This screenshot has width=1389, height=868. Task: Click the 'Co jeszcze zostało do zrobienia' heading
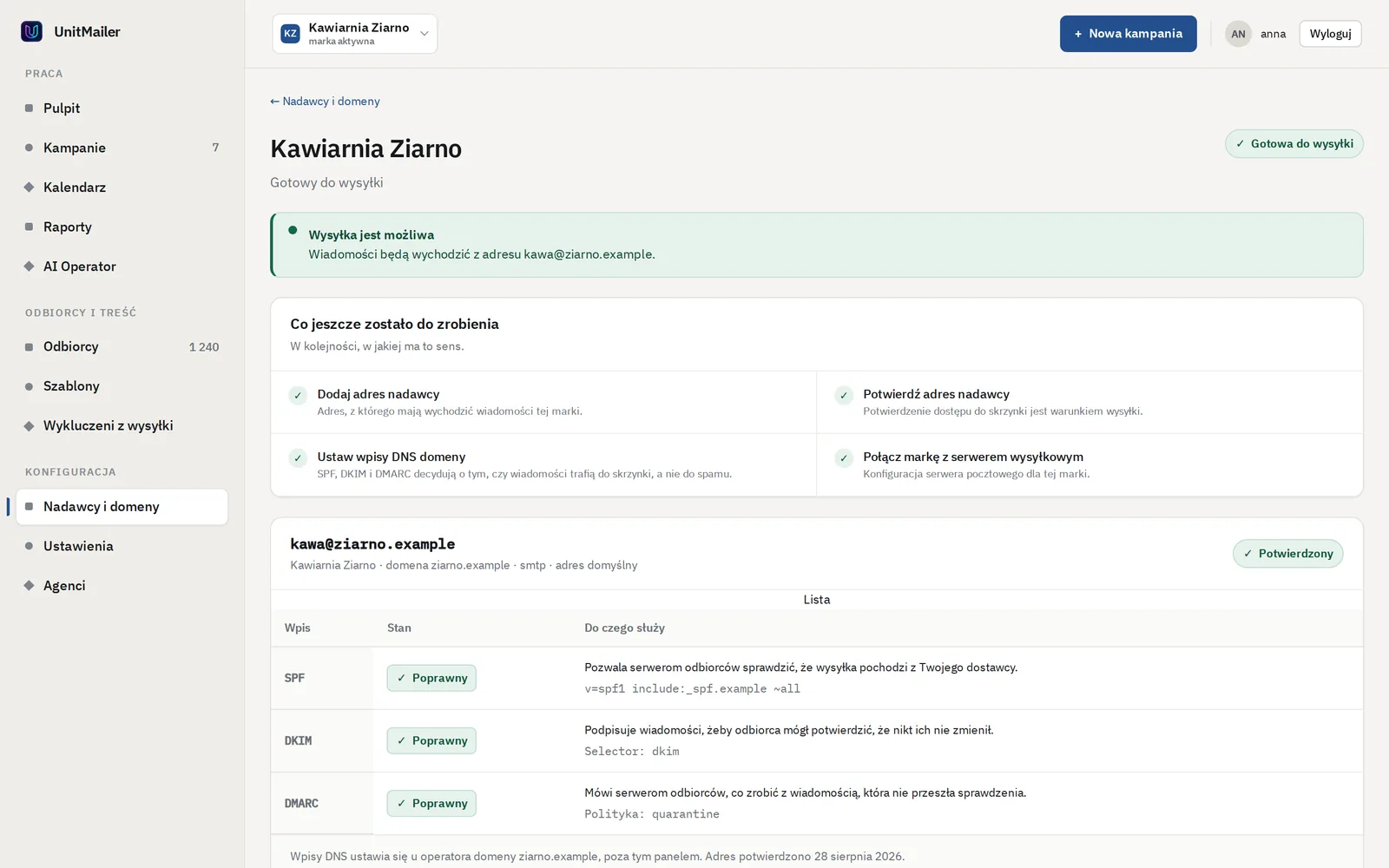click(x=394, y=324)
